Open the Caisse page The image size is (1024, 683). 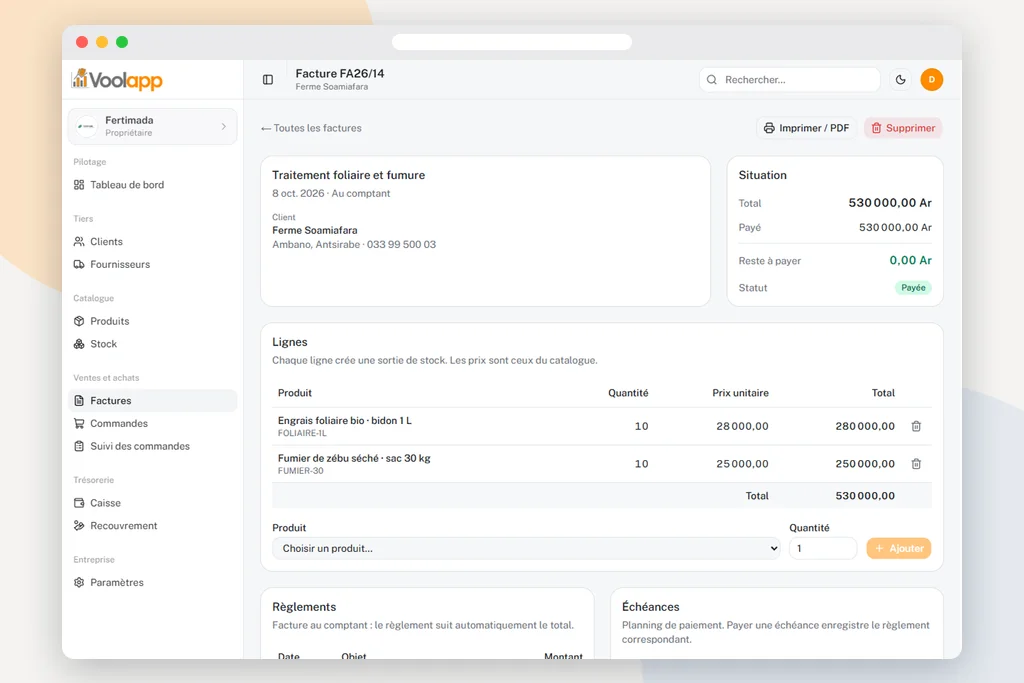click(152, 503)
